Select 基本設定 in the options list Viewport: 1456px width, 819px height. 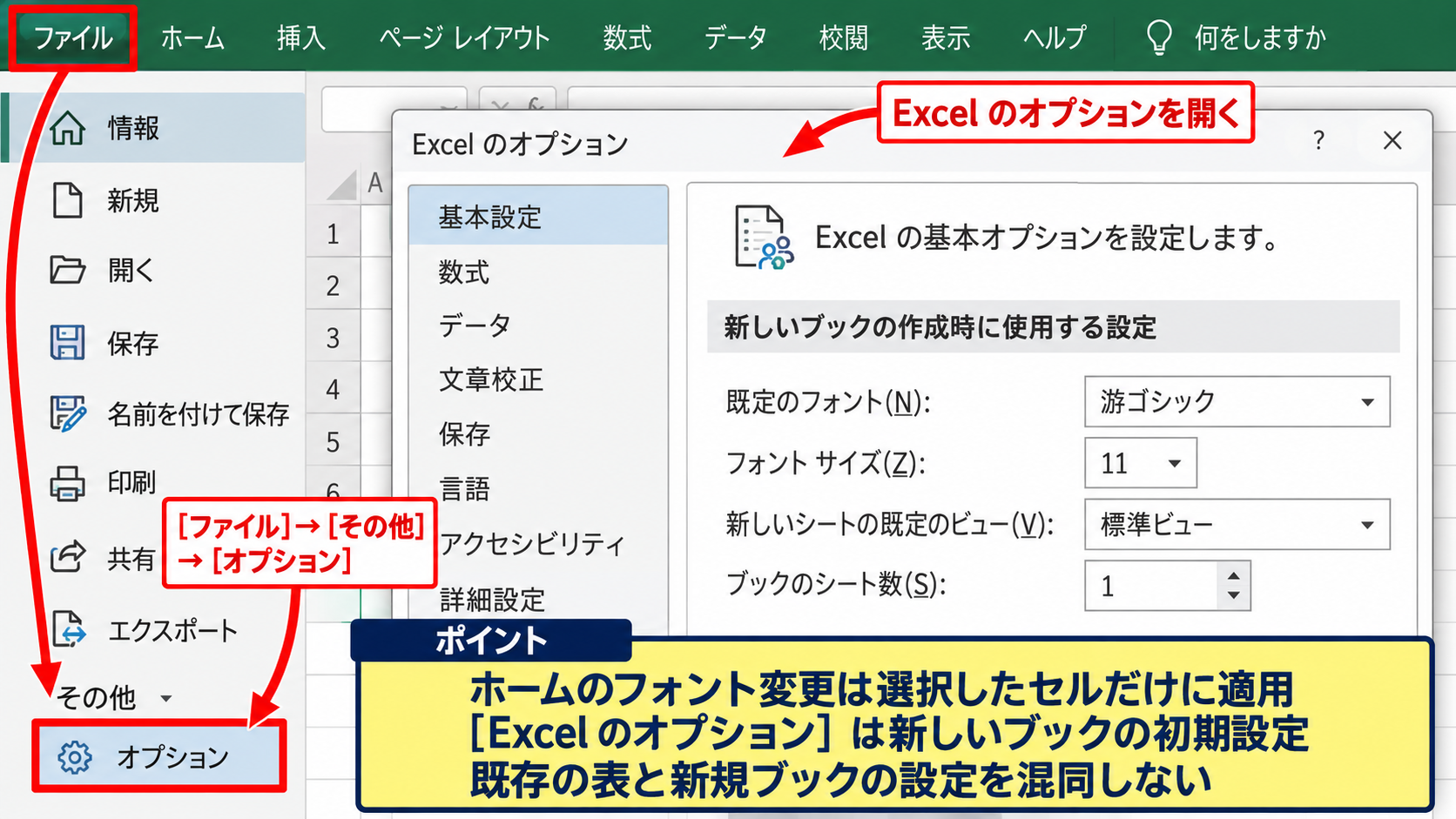(538, 217)
